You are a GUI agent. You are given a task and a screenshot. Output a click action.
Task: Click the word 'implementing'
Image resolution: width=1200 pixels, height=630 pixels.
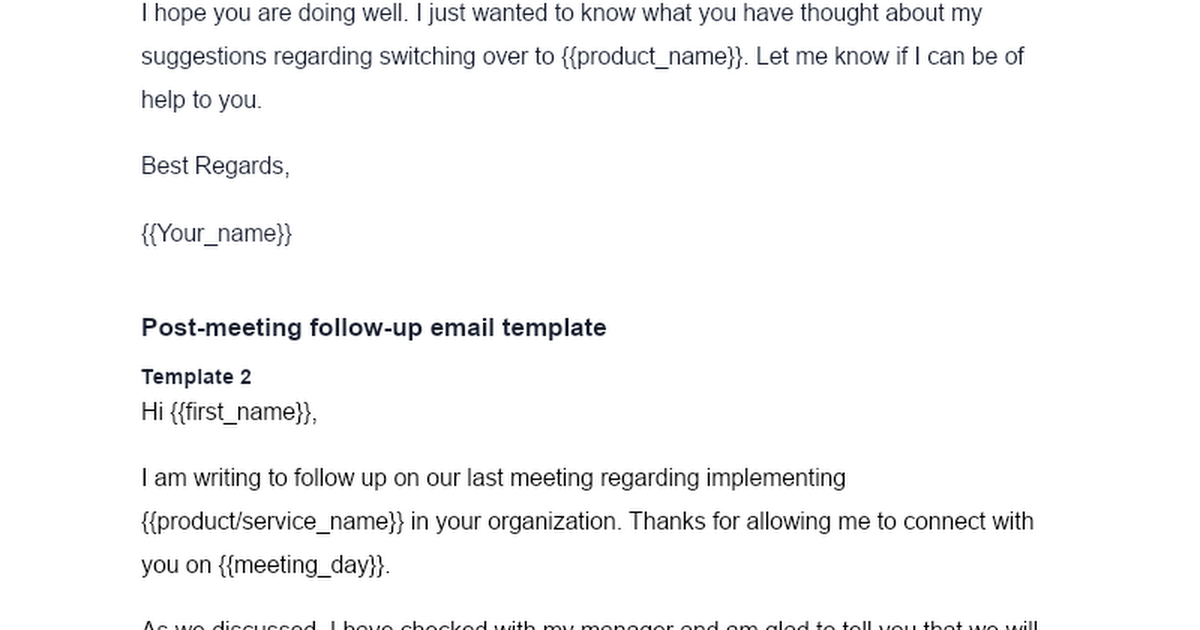coord(775,478)
